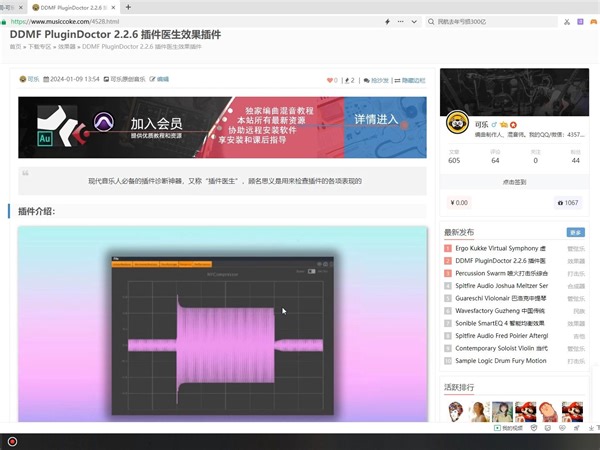
Task: Click the 点击签到 sign-in button
Action: pos(514,182)
